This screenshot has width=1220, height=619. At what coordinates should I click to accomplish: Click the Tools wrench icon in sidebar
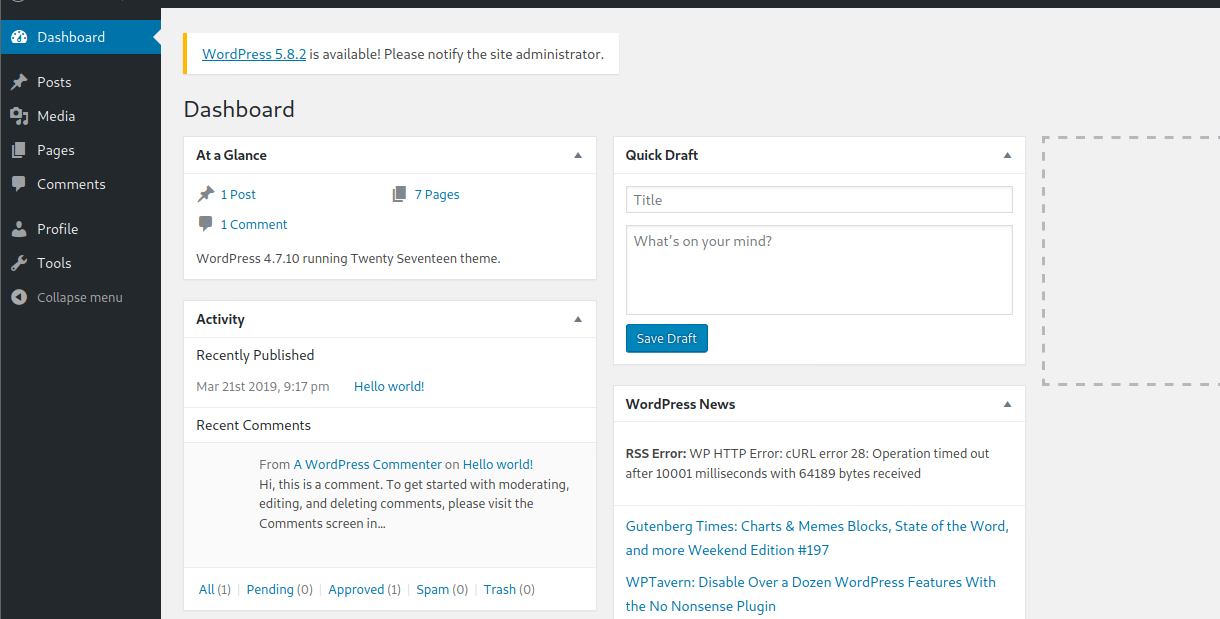[19, 263]
